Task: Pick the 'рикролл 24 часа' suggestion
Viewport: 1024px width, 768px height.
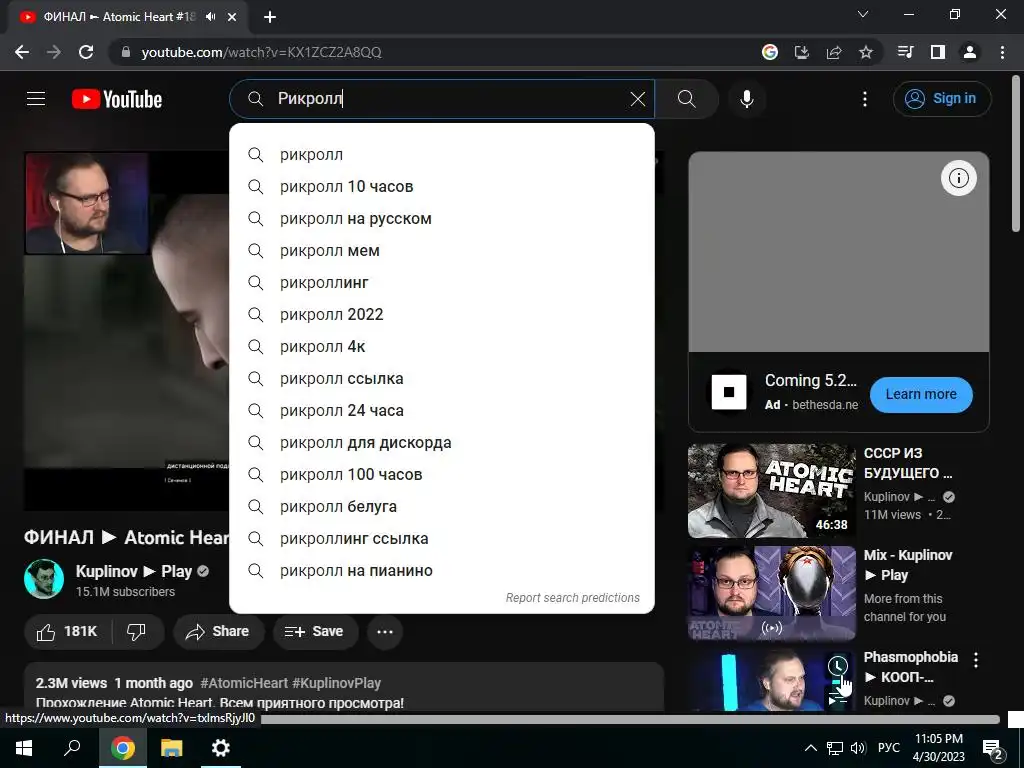Action: click(x=442, y=411)
